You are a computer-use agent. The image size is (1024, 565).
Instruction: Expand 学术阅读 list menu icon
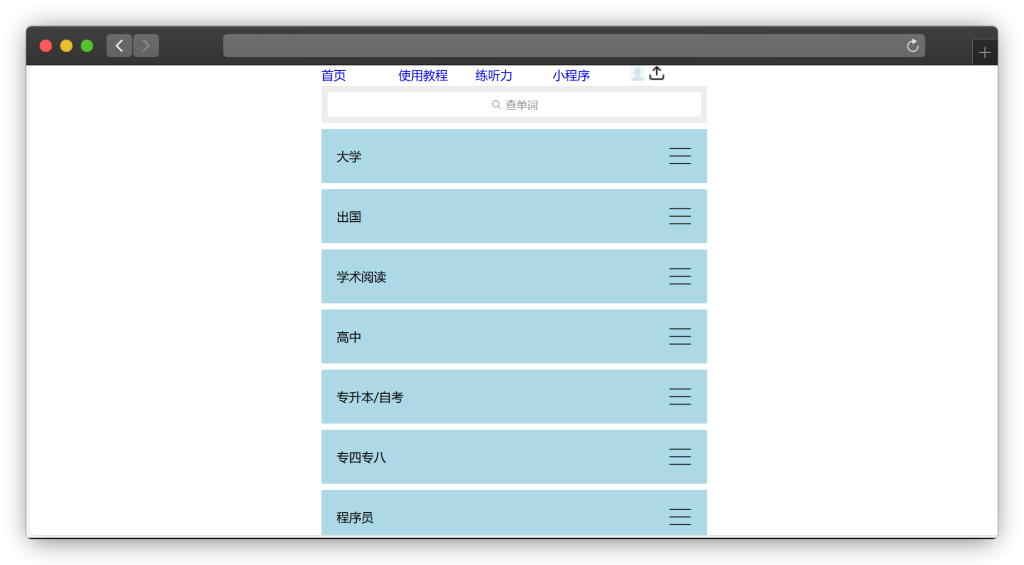(680, 276)
